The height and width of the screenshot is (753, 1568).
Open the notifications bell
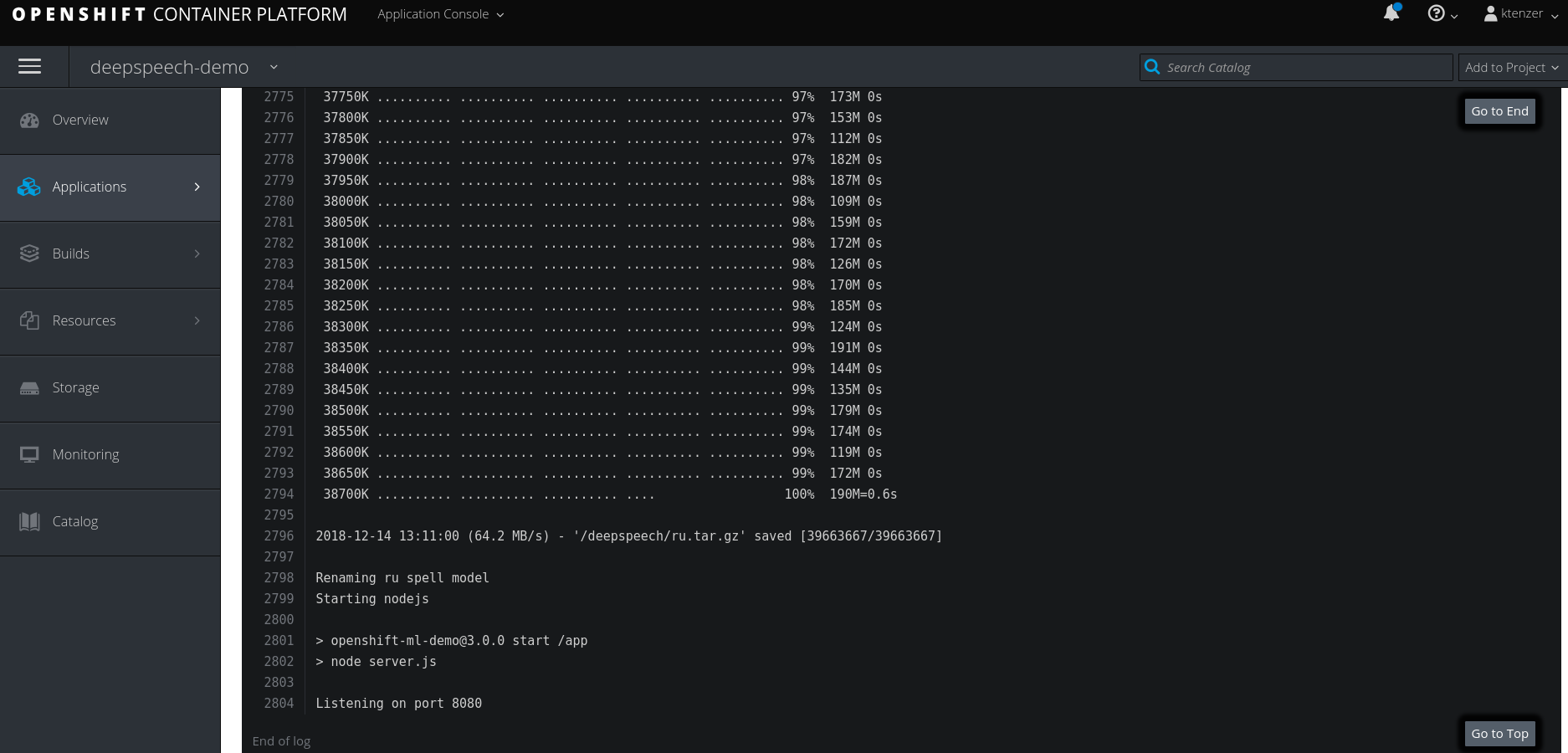click(1391, 13)
